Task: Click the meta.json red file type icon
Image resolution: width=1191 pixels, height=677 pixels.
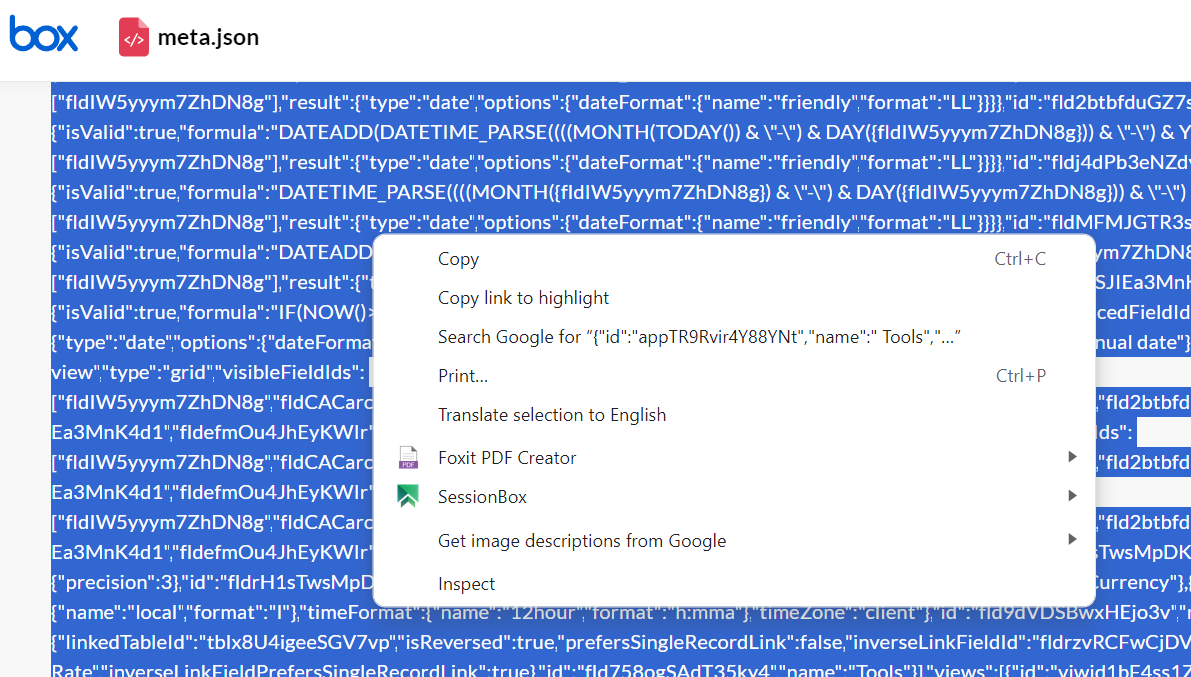Action: pos(134,38)
